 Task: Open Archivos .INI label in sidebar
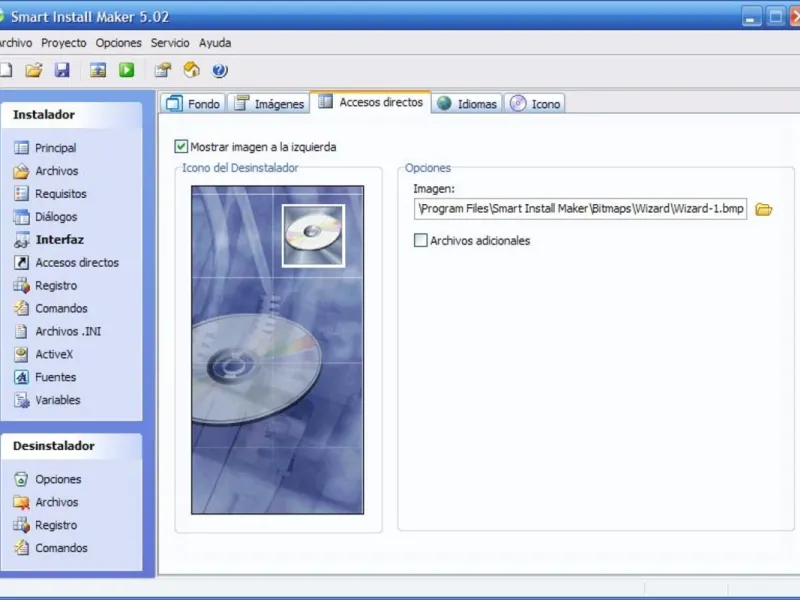tap(68, 332)
